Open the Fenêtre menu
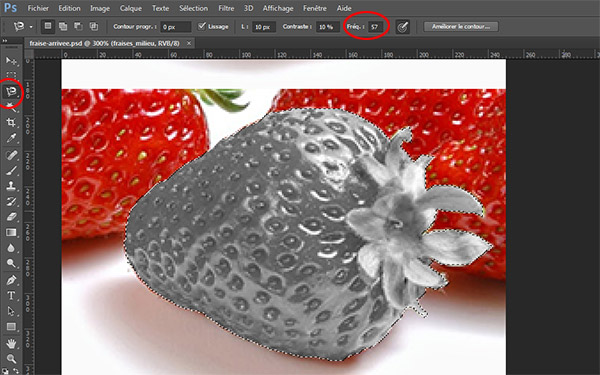The height and width of the screenshot is (375, 600). pos(315,8)
